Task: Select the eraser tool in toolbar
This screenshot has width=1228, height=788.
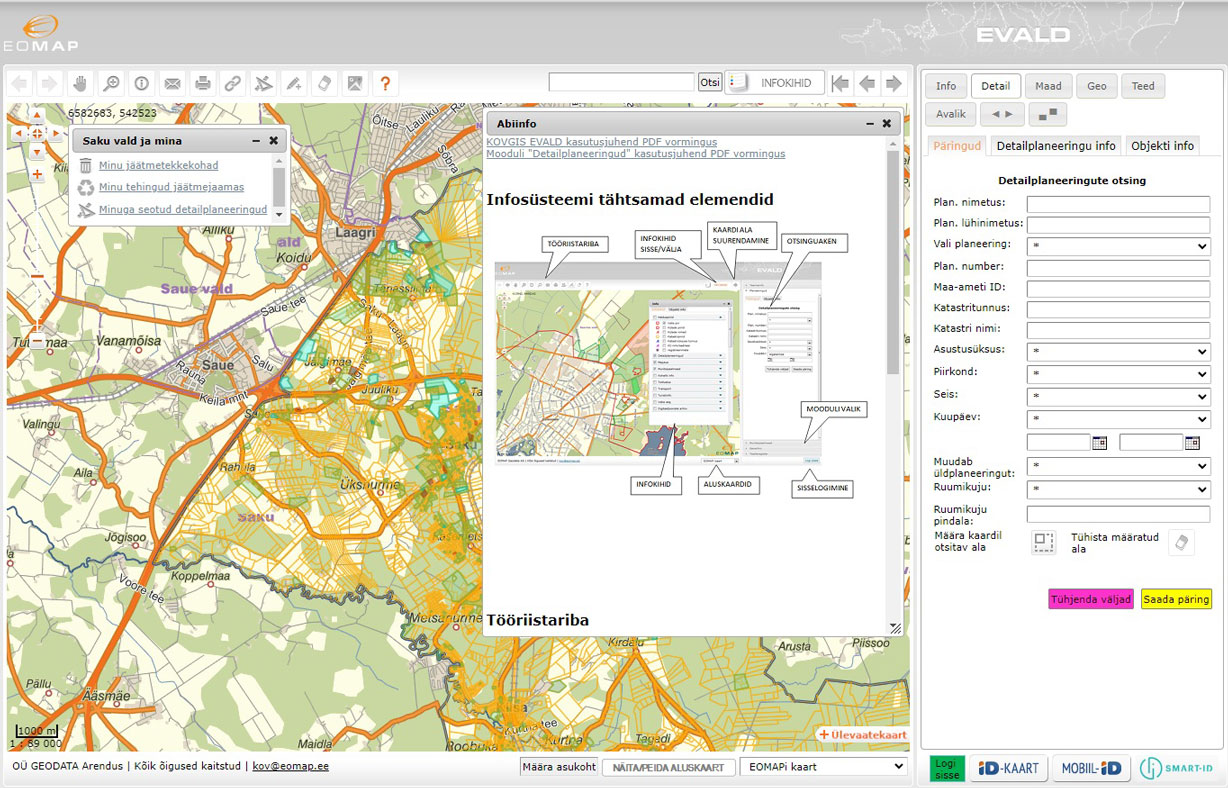Action: click(324, 83)
